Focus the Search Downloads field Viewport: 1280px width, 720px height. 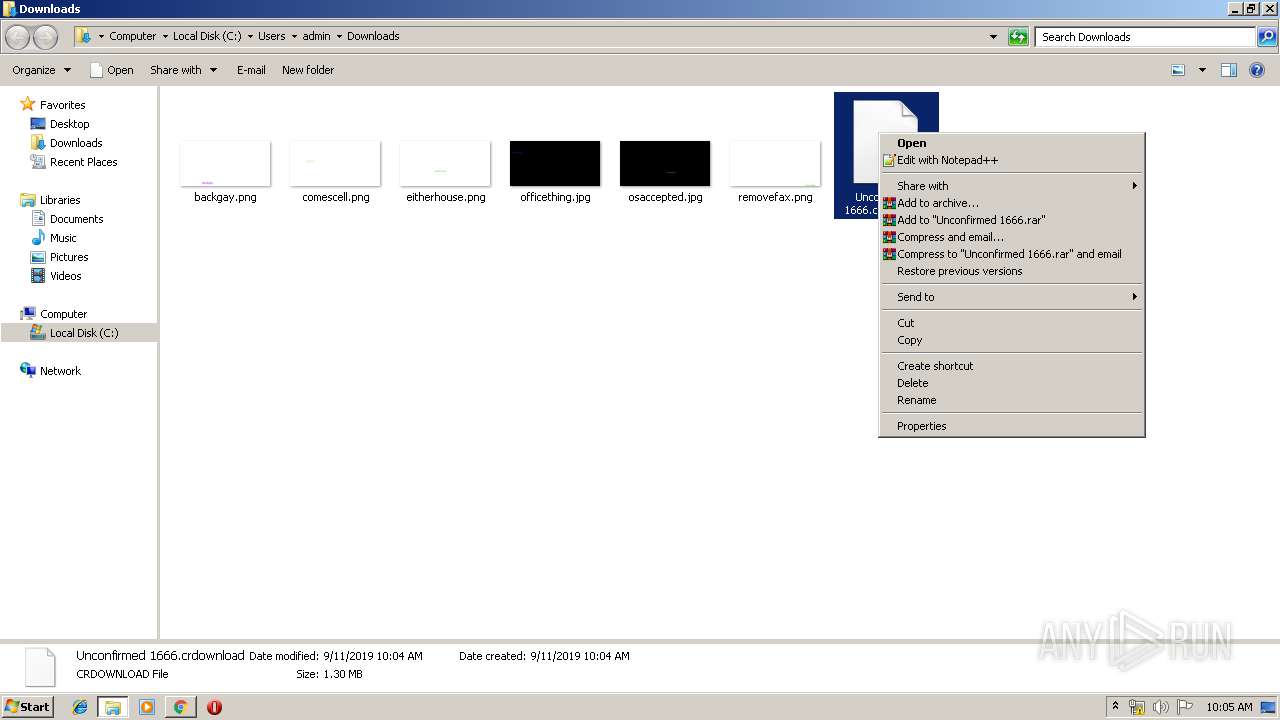click(1145, 37)
